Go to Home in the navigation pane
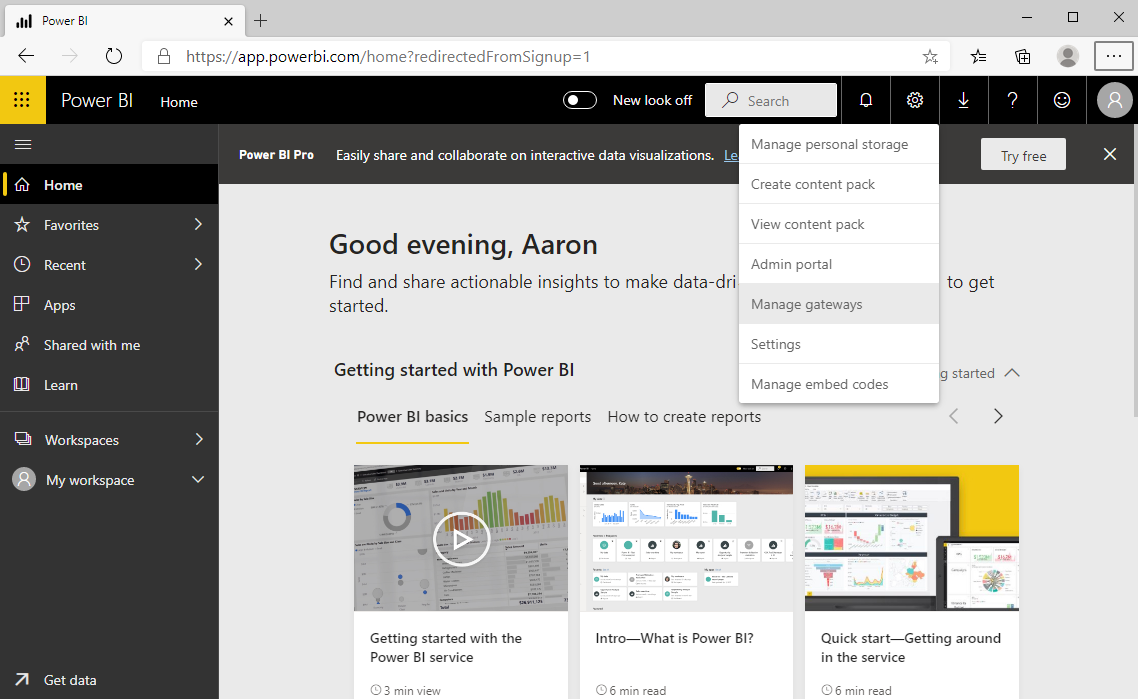The image size is (1138, 699). [x=109, y=185]
